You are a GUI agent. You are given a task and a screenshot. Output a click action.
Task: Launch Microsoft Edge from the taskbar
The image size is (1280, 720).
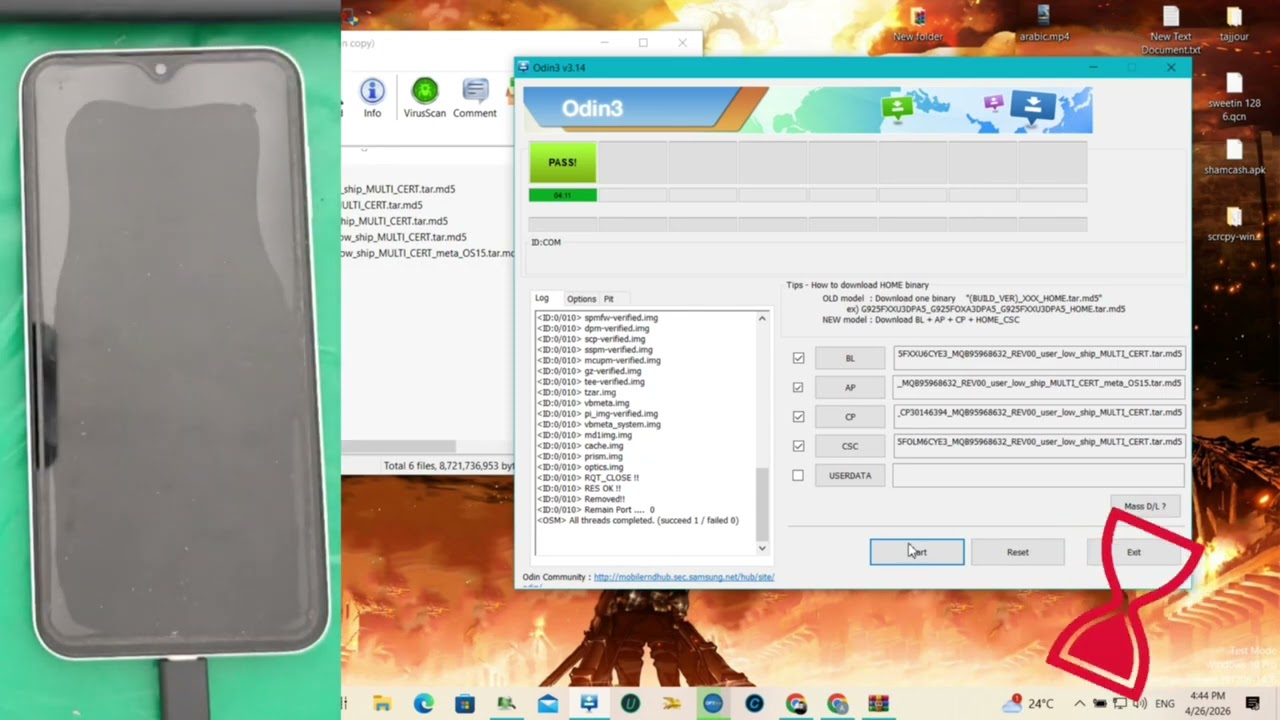tap(424, 704)
